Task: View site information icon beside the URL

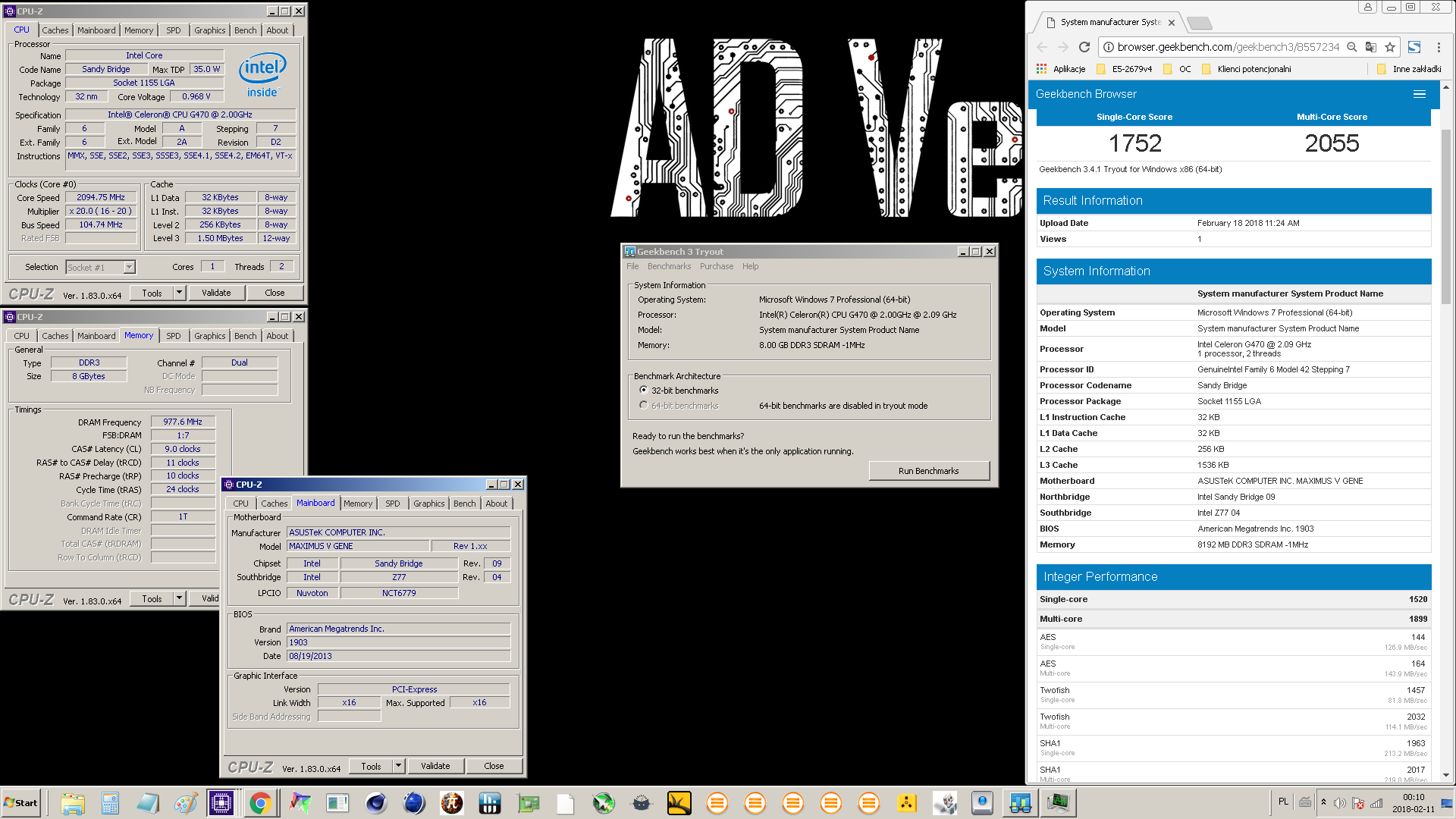Action: (x=1109, y=47)
